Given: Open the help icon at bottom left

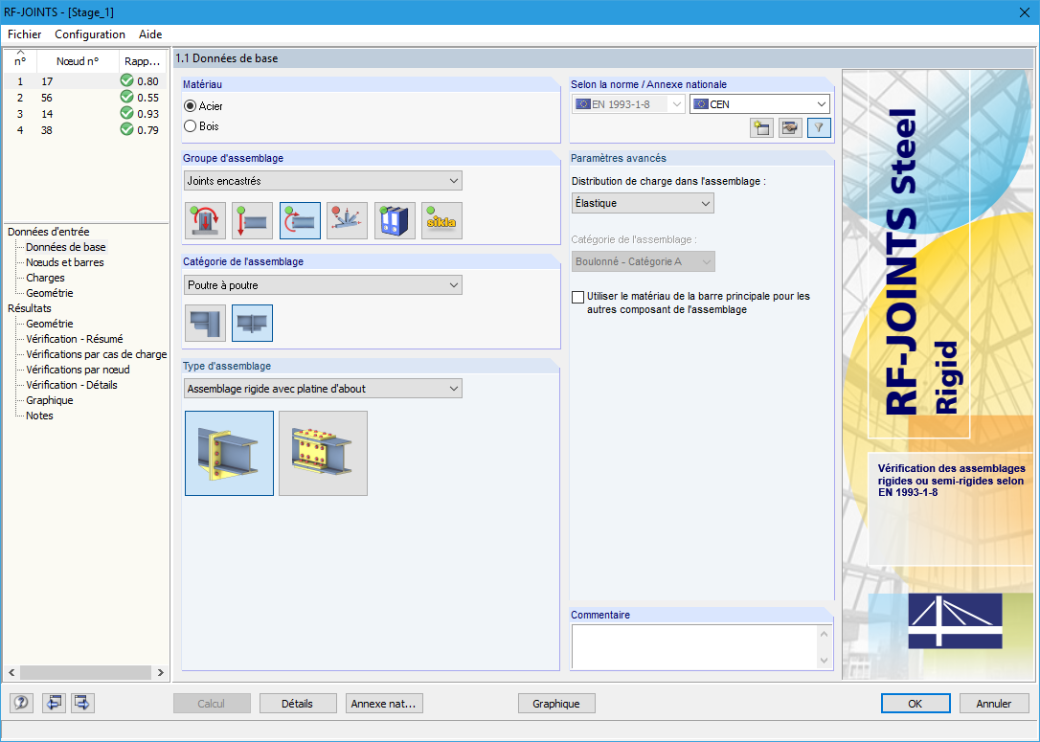Looking at the screenshot, I should coord(21,703).
